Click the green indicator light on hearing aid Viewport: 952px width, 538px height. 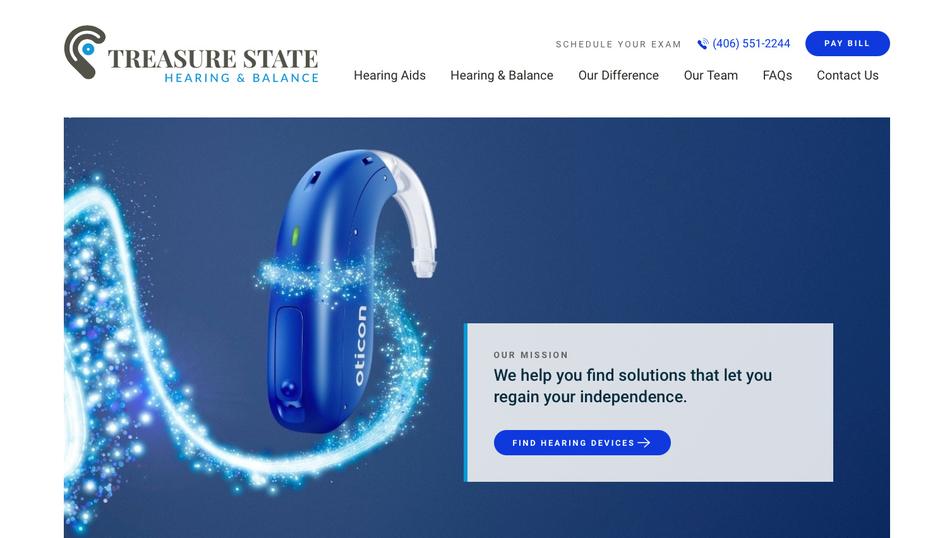click(x=296, y=236)
